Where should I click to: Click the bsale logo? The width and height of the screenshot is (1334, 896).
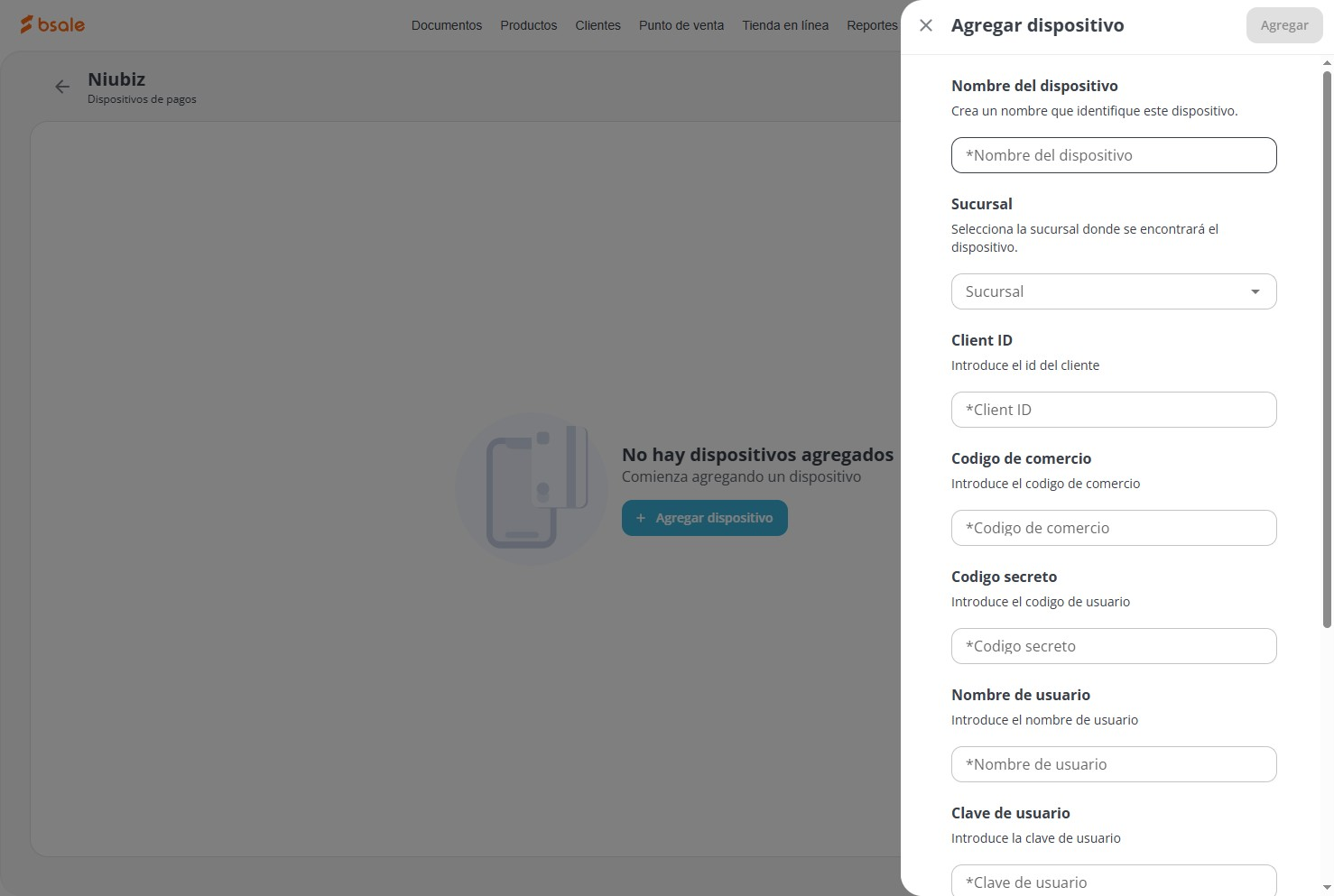pyautogui.click(x=52, y=25)
